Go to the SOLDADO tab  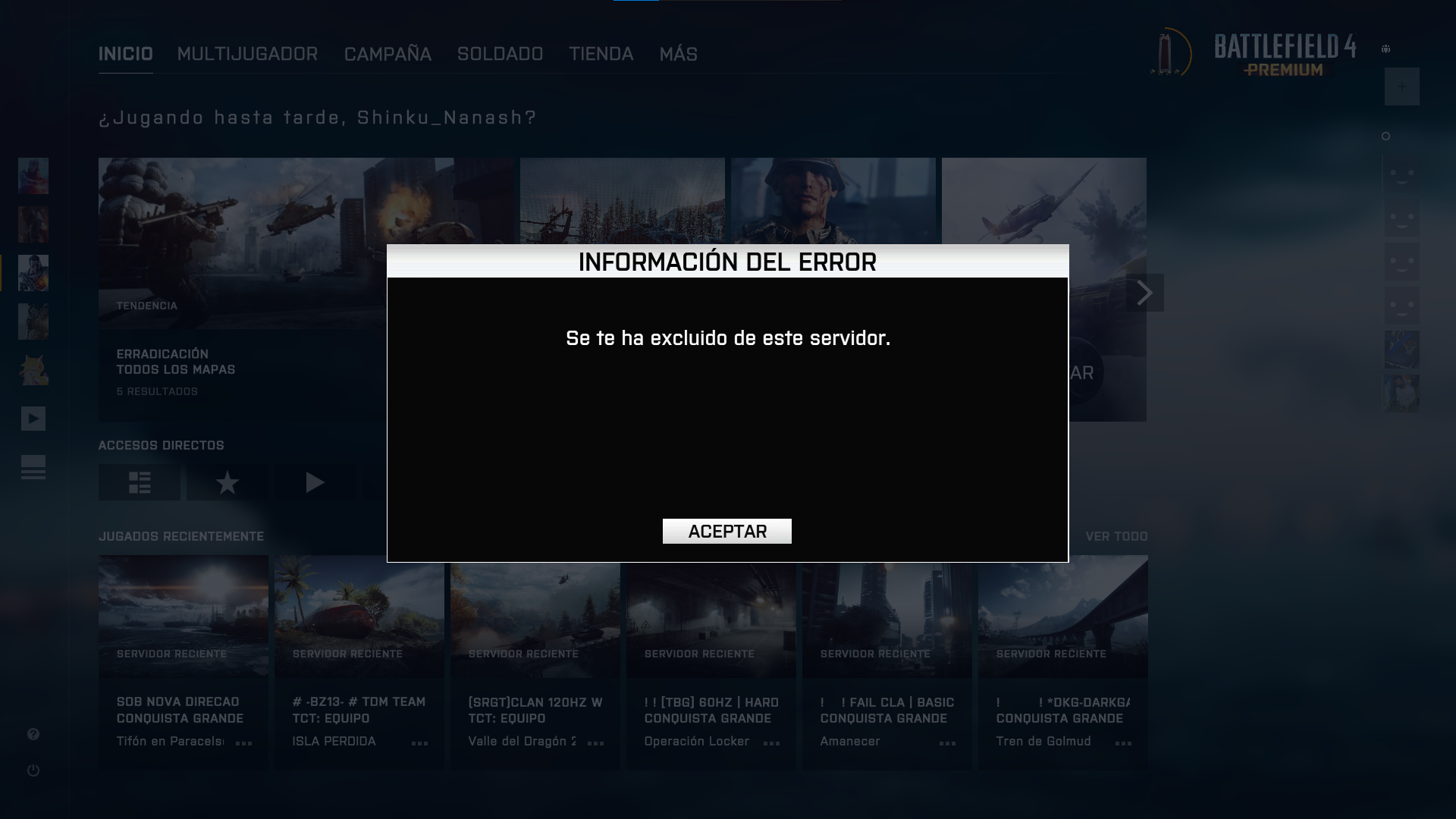500,54
